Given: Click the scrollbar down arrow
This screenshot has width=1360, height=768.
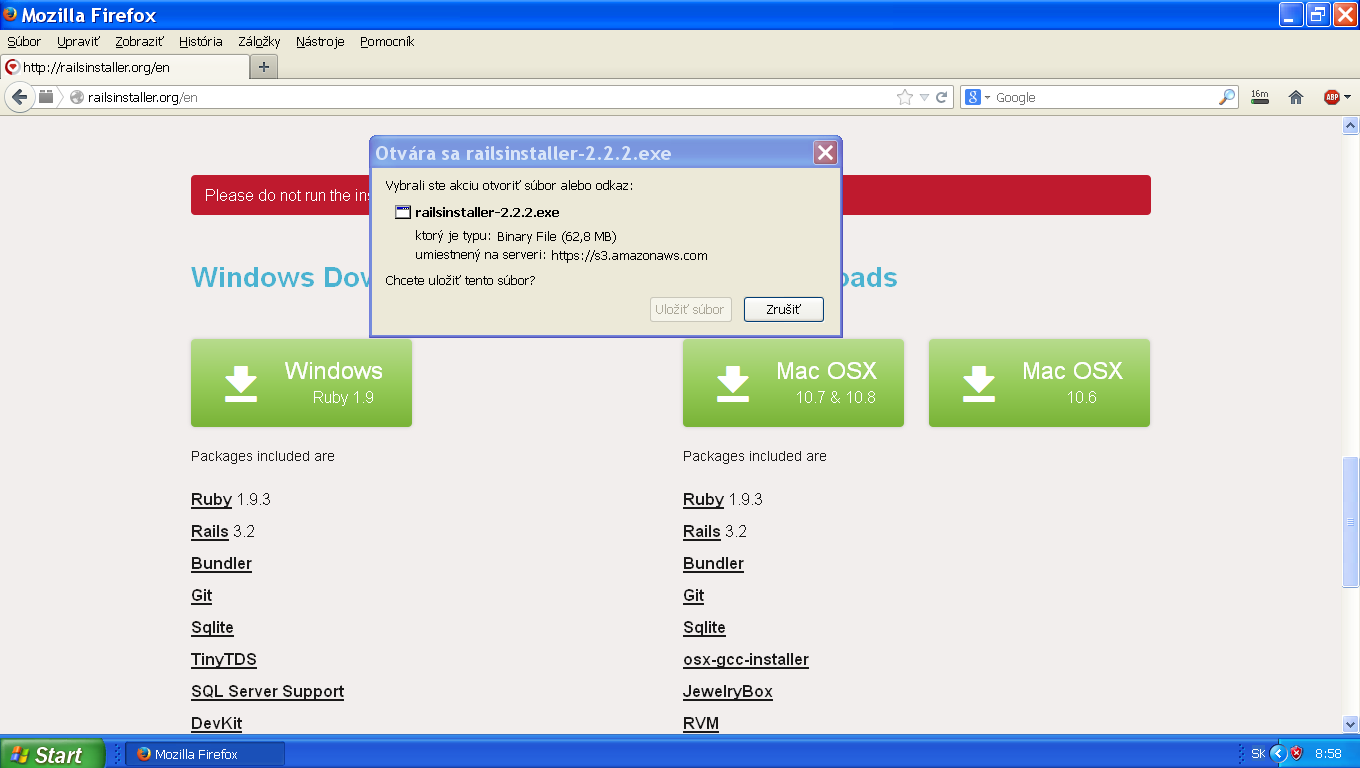Looking at the screenshot, I should click(x=1350, y=724).
